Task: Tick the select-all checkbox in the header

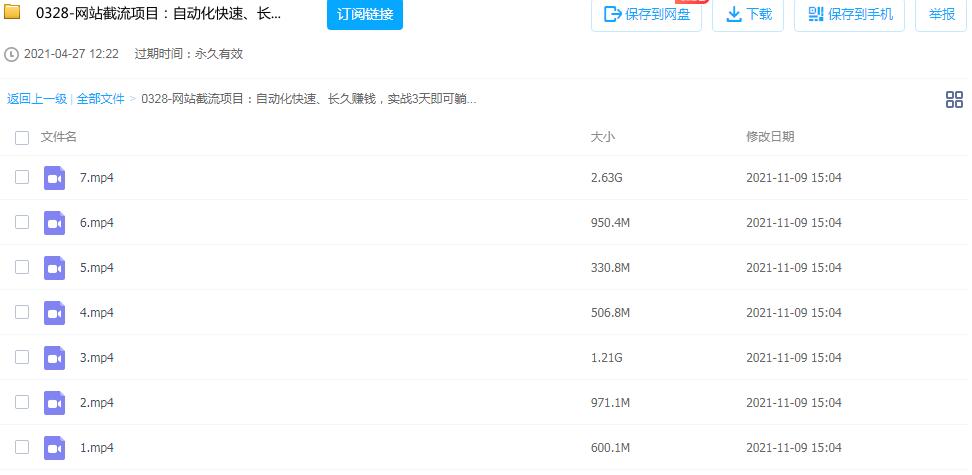Action: 22,138
